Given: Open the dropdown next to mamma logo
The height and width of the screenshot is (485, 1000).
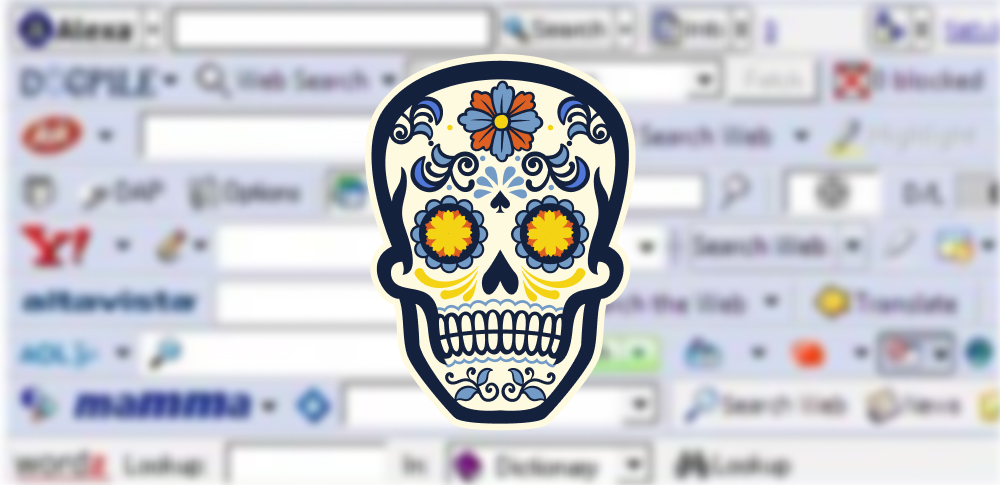Looking at the screenshot, I should click(269, 406).
